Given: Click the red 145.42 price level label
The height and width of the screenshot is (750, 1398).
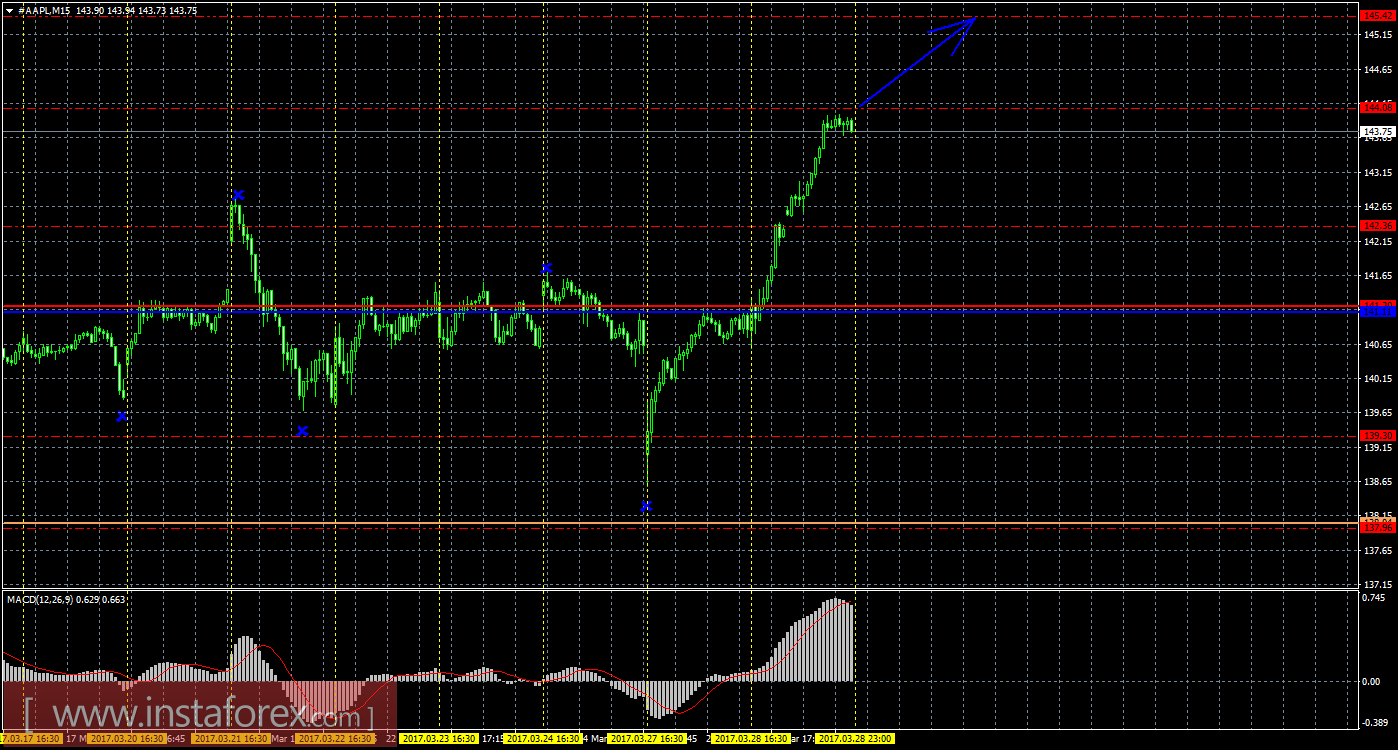Looking at the screenshot, I should (1378, 15).
